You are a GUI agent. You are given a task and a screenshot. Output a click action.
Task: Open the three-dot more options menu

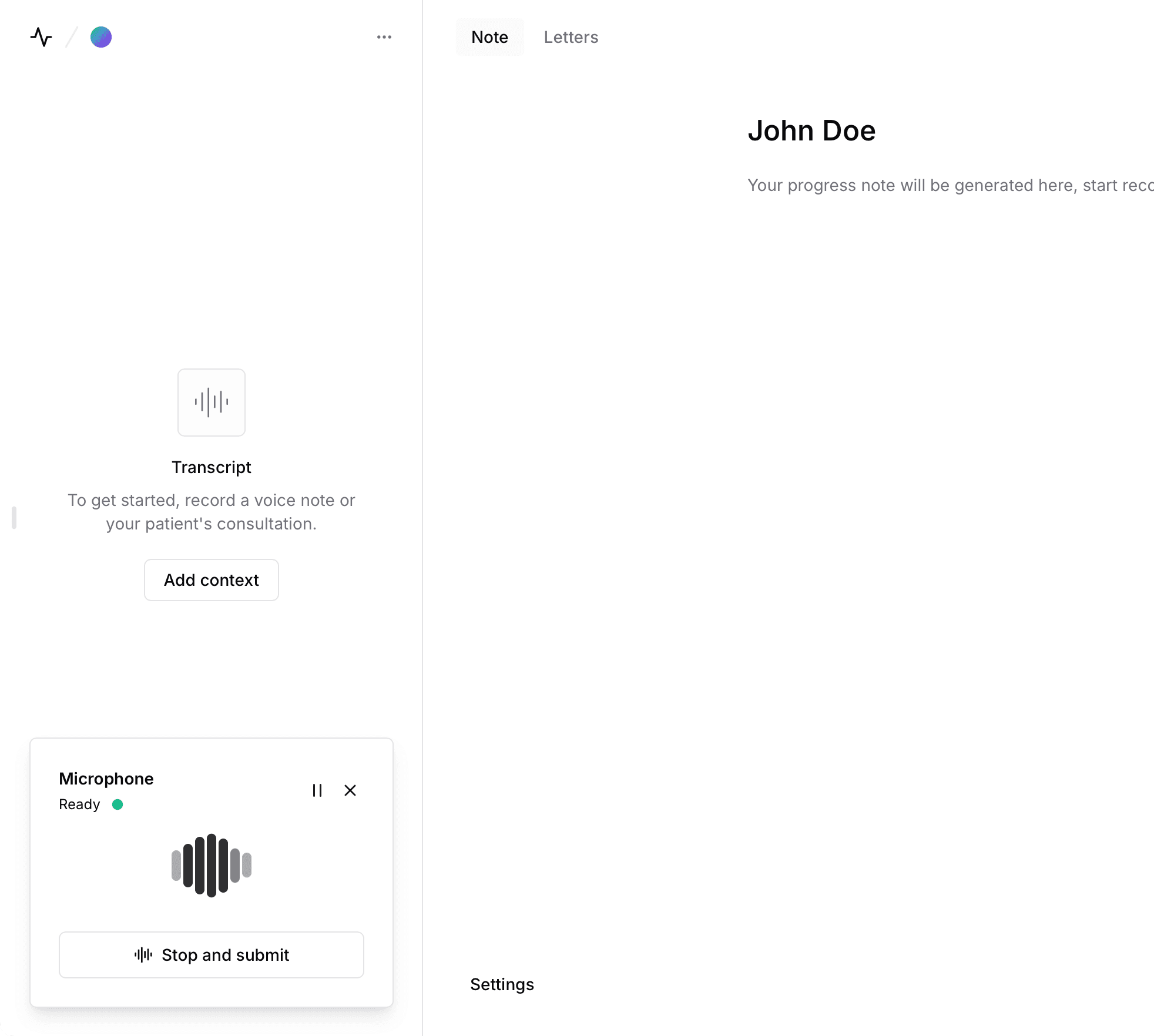(384, 37)
